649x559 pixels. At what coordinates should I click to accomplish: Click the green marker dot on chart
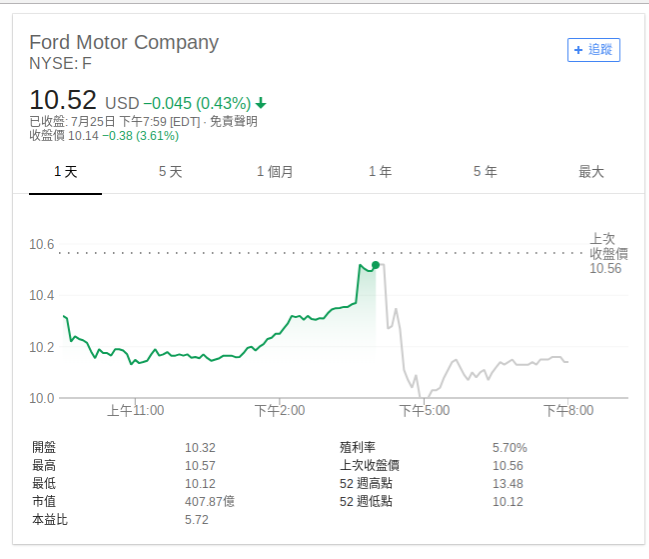(375, 265)
